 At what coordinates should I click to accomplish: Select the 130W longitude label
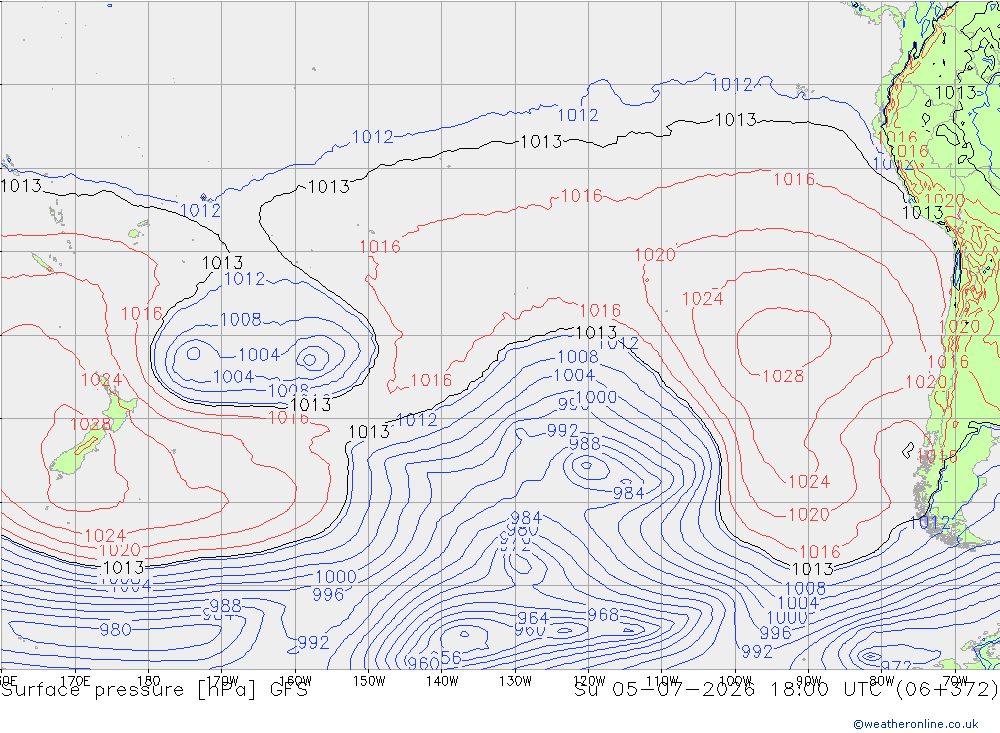point(515,681)
